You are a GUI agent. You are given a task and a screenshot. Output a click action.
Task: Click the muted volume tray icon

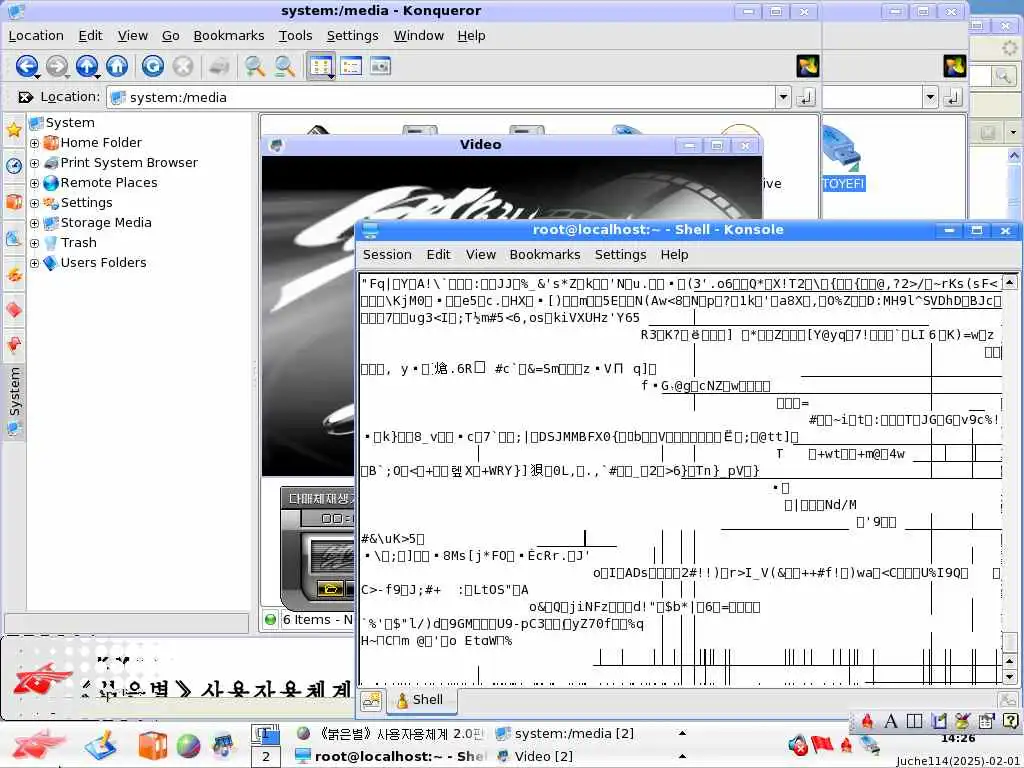click(798, 744)
